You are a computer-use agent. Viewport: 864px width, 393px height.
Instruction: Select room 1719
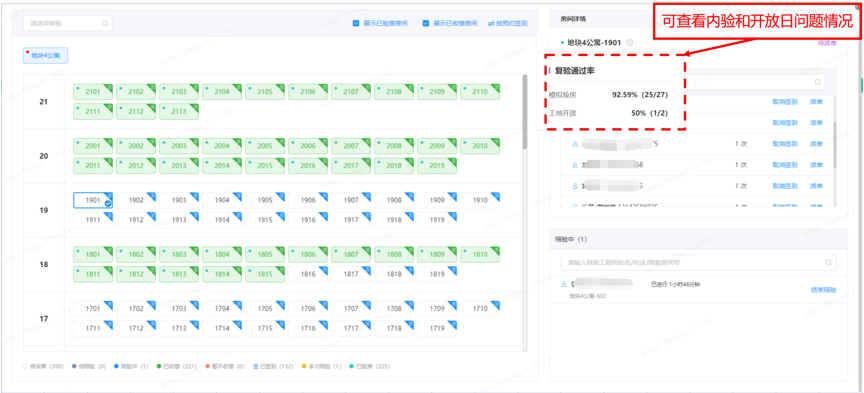pos(437,329)
